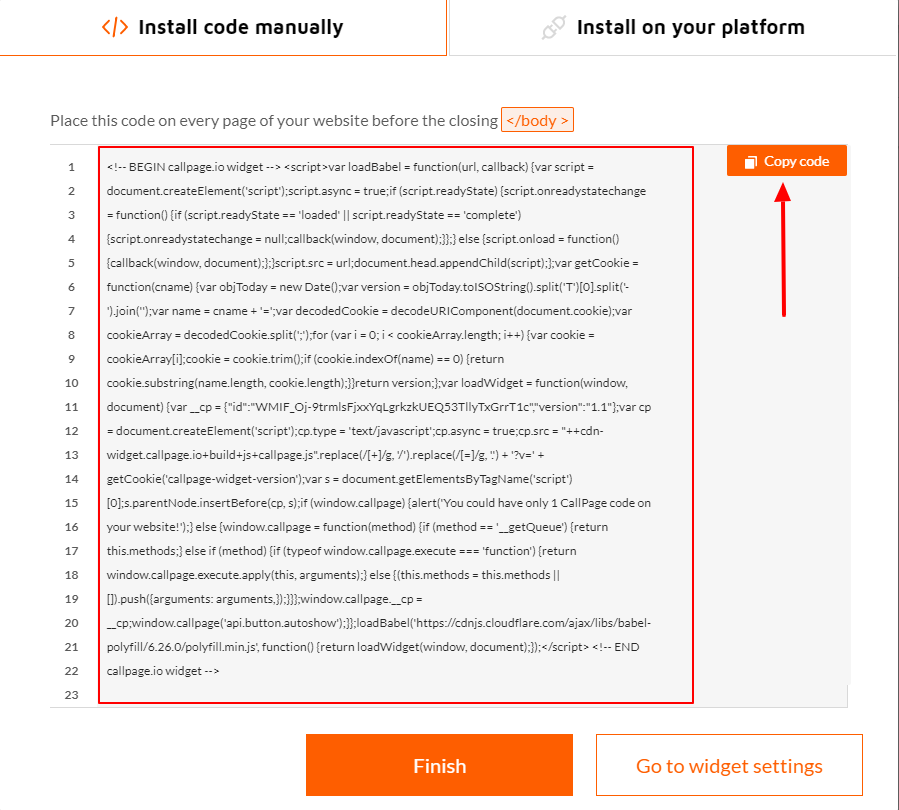
Task: Click the copy icon in Copy code button
Action: [x=751, y=162]
